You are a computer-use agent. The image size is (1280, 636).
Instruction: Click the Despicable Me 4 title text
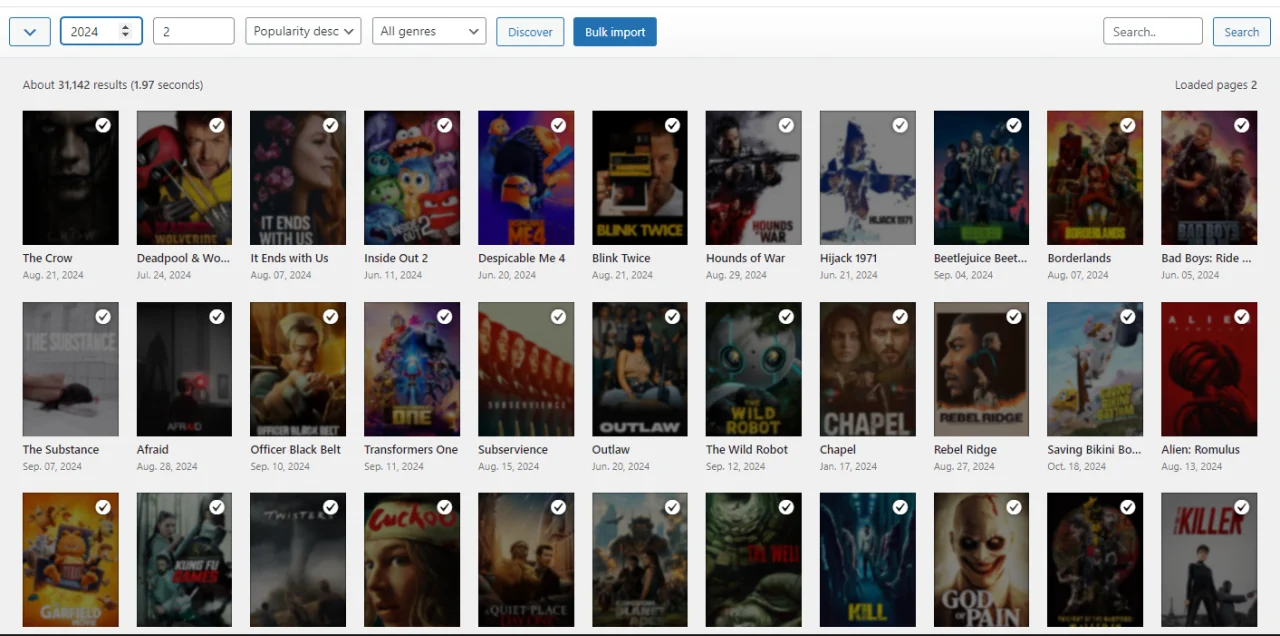tap(521, 258)
